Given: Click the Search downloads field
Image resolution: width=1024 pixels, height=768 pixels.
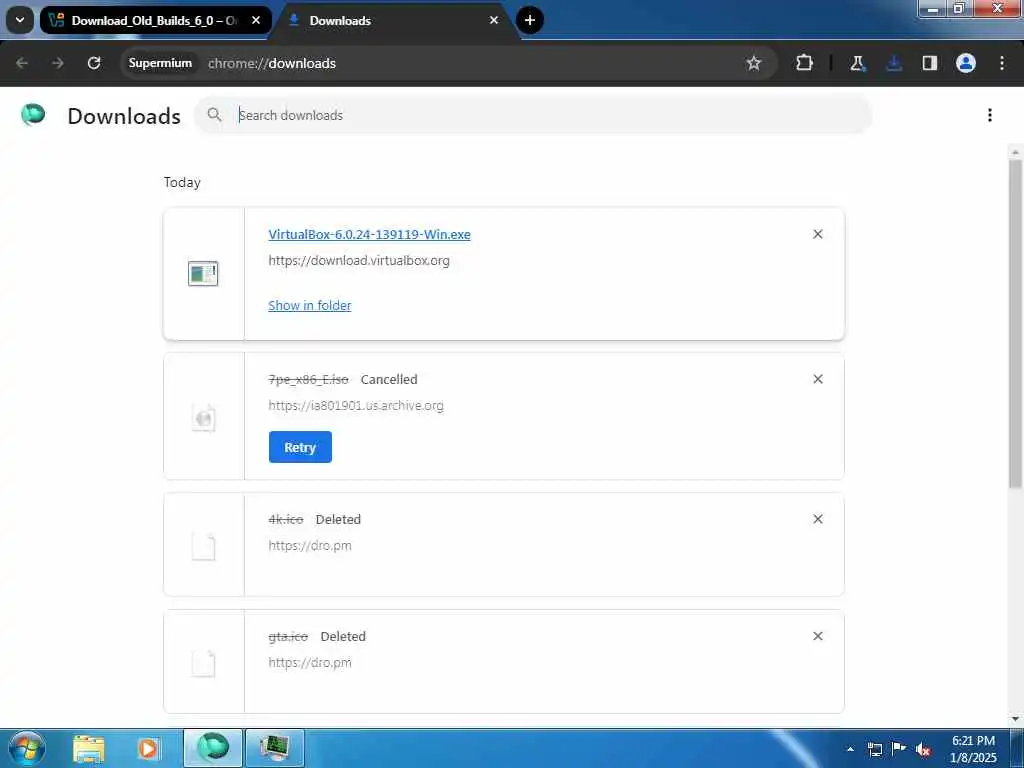Looking at the screenshot, I should 533,115.
